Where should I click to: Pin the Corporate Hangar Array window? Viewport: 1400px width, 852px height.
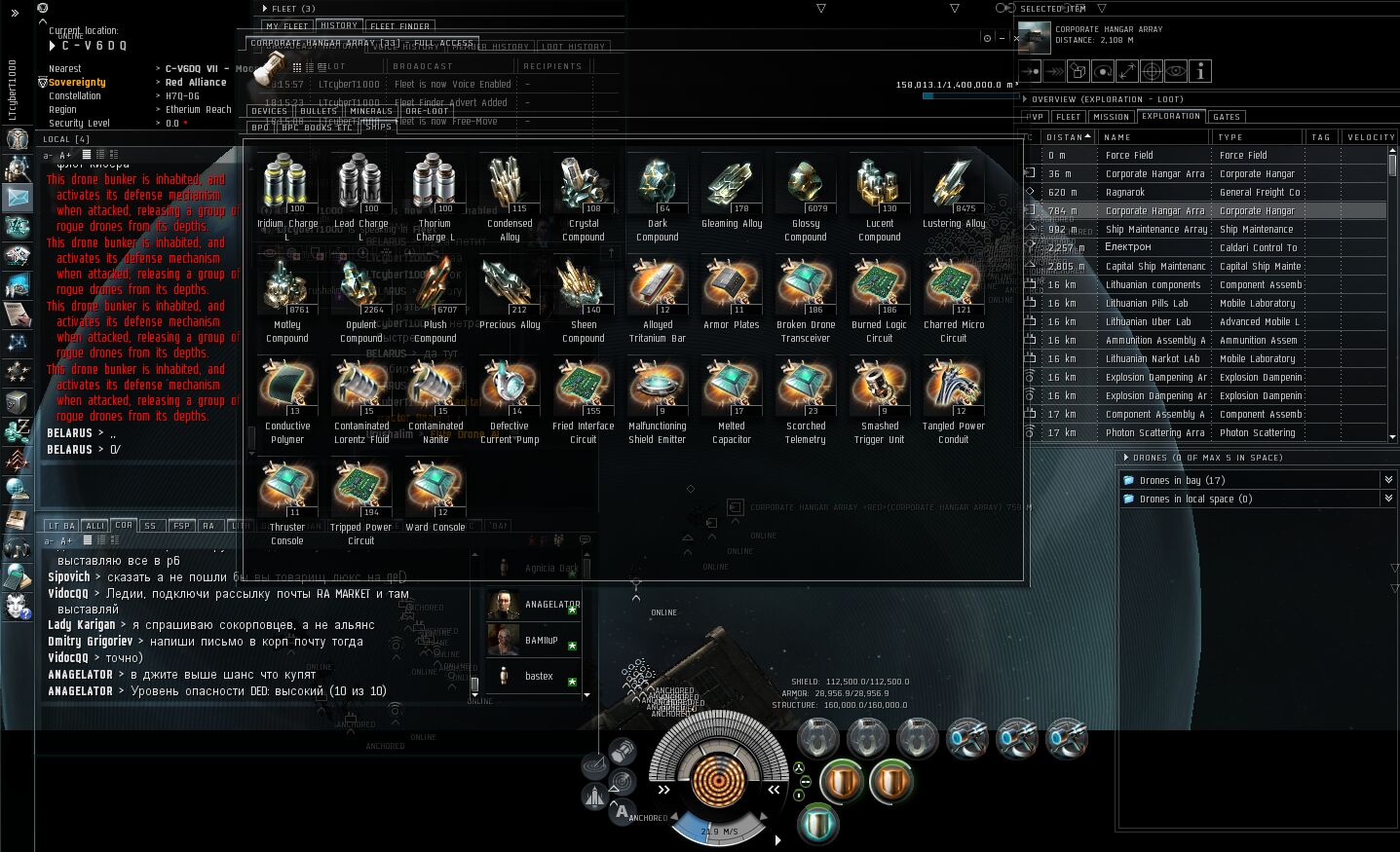987,39
